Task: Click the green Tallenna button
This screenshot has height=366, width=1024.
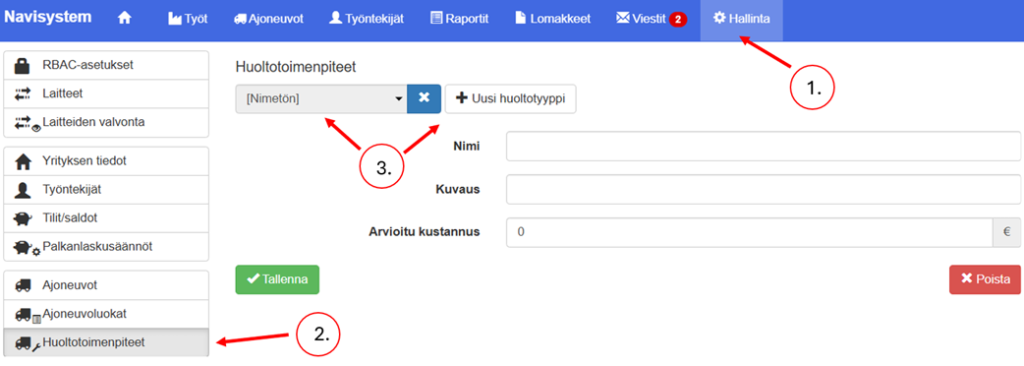Action: [x=277, y=280]
